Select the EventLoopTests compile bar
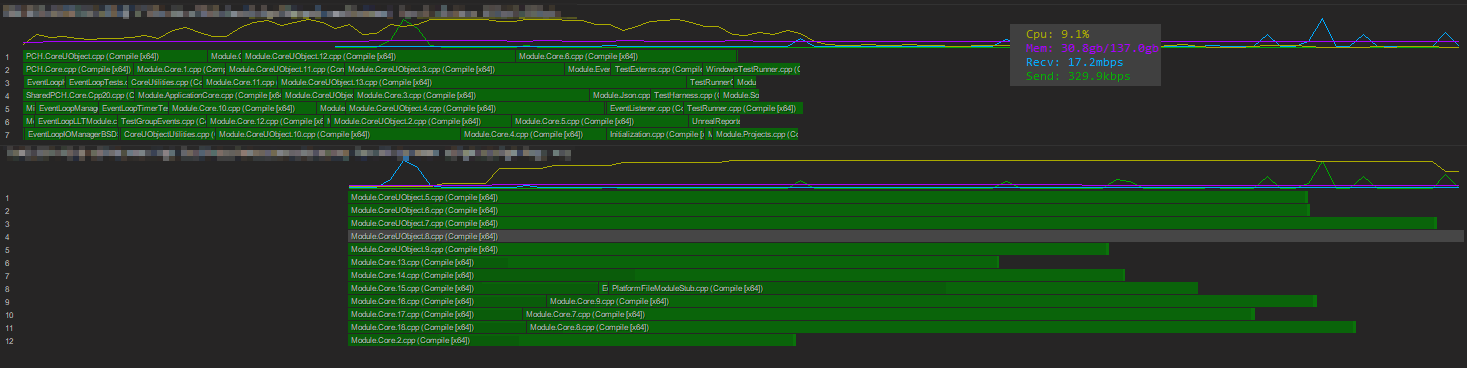The width and height of the screenshot is (1467, 368). (97, 82)
